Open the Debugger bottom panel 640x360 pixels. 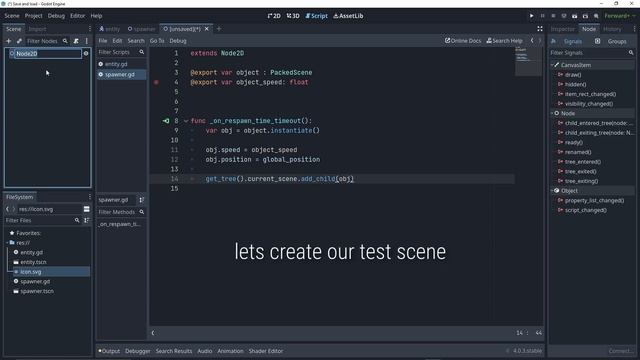click(x=138, y=351)
